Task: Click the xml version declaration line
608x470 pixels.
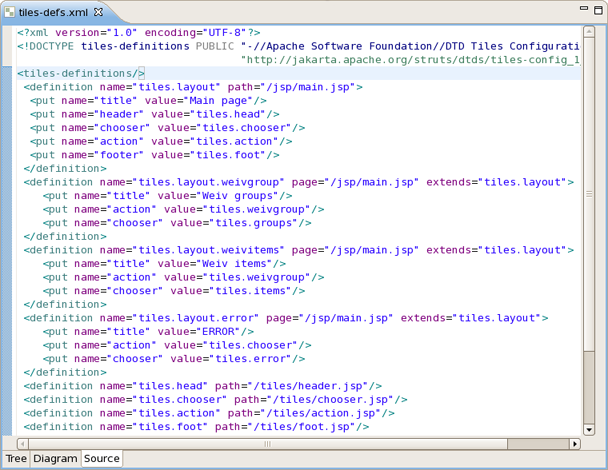Action: 138,33
